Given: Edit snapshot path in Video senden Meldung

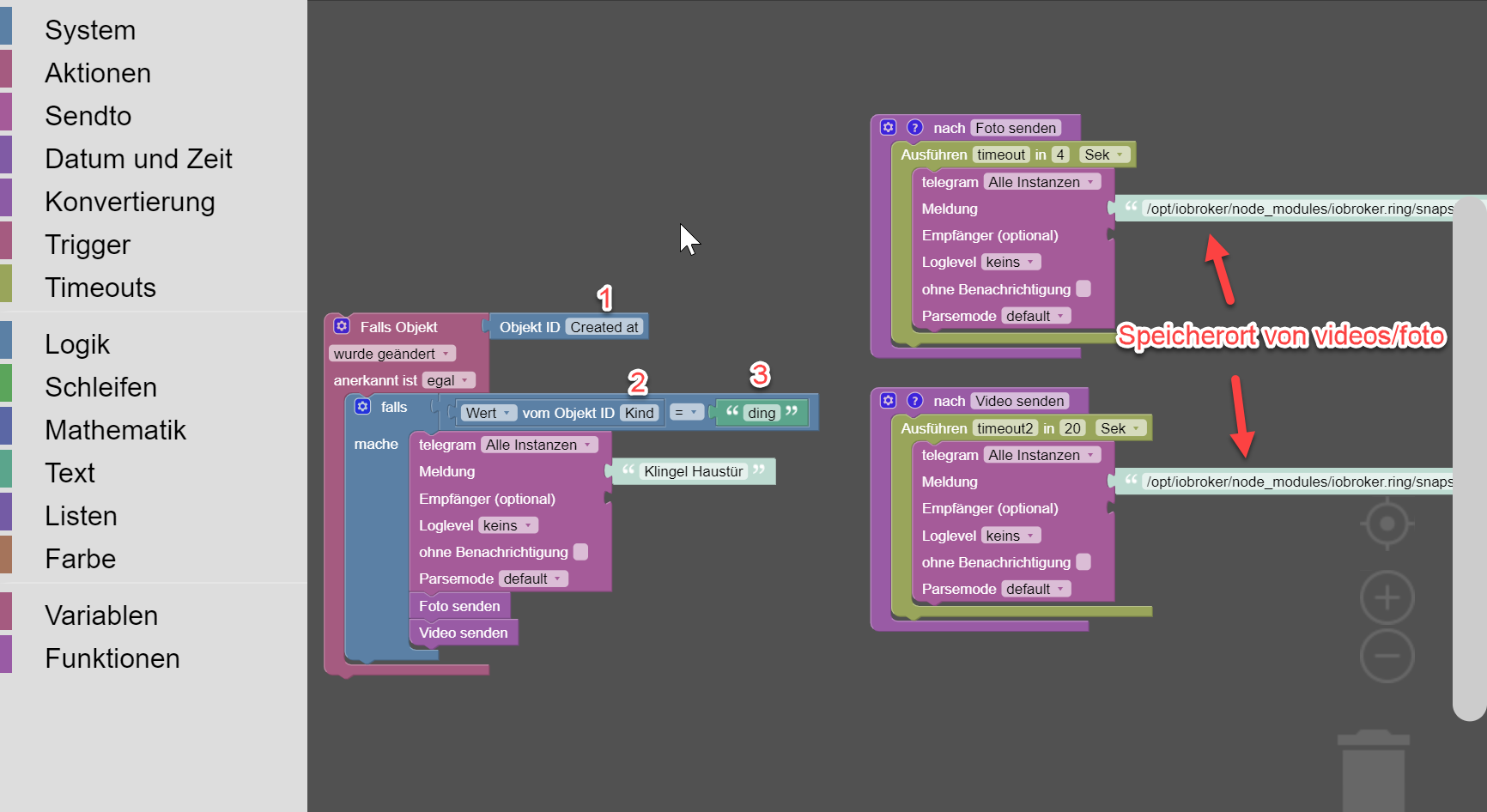Looking at the screenshot, I should [1300, 482].
